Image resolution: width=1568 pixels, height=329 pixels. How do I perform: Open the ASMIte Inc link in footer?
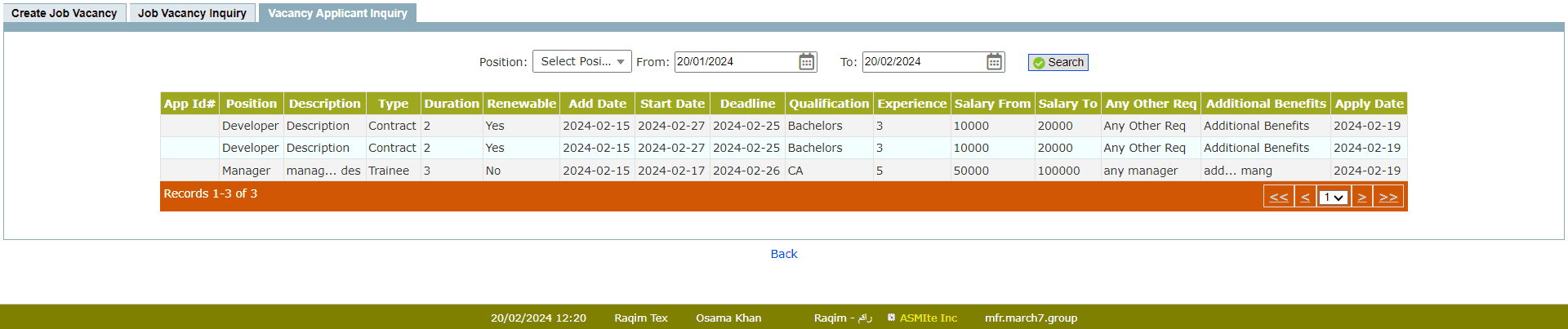(x=929, y=318)
